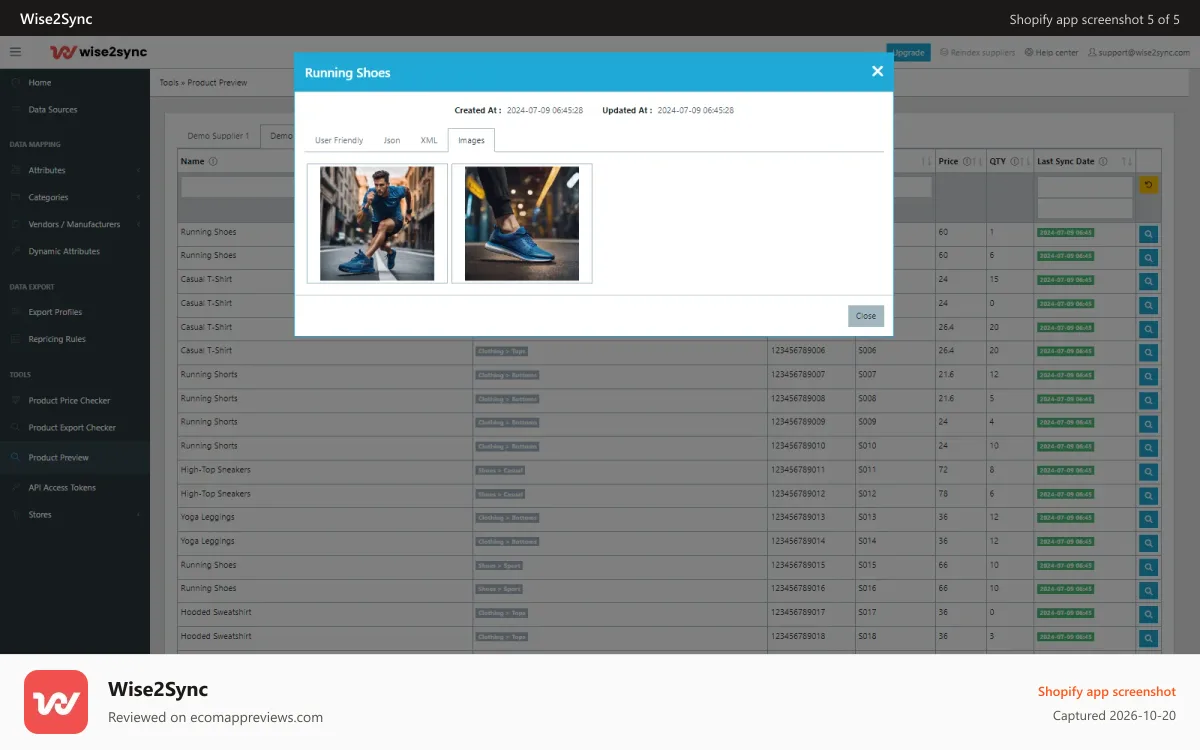1200x750 pixels.
Task: Open preview icon for SKU S011 row
Action: 1149,472
